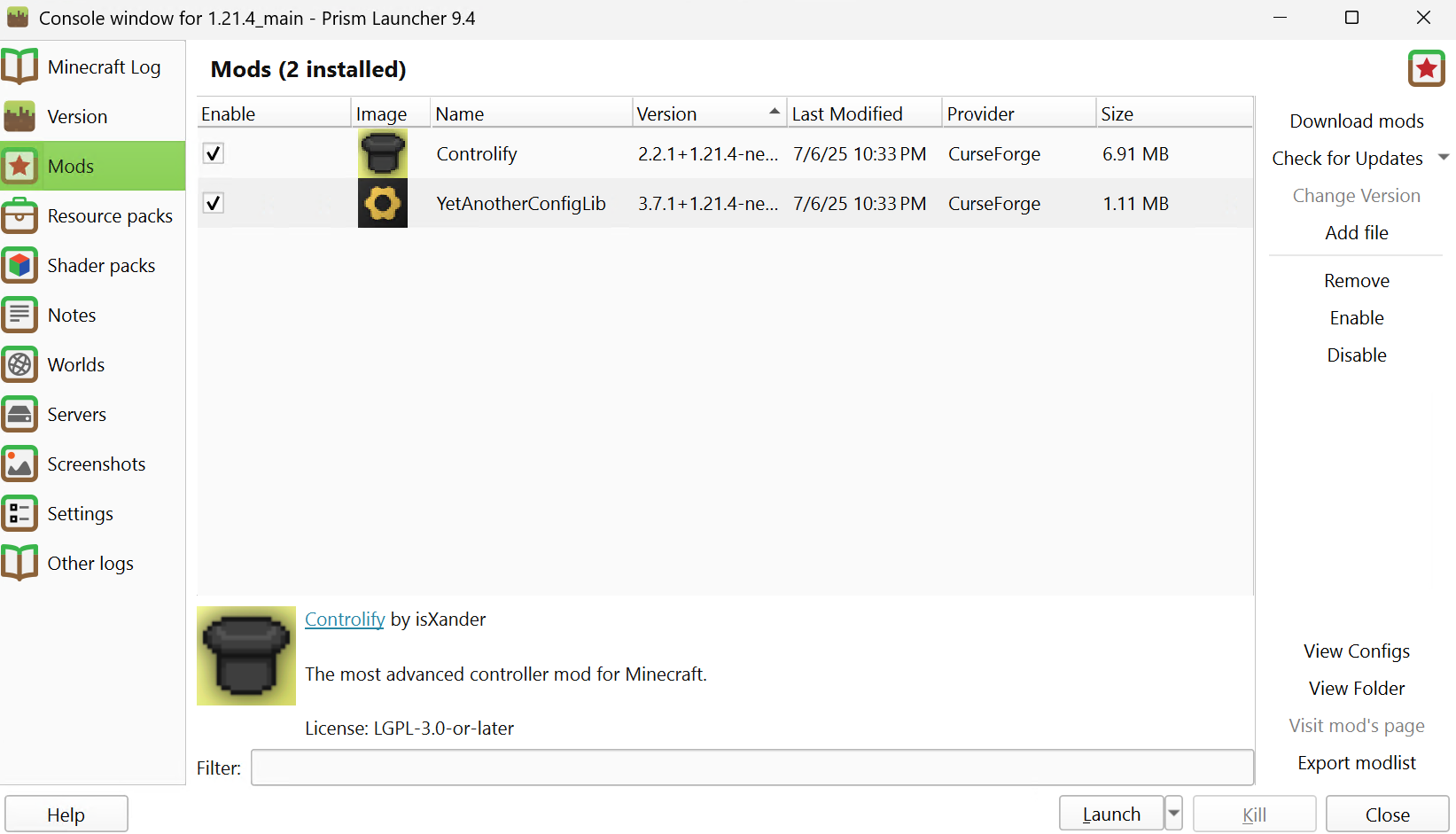Select the YetAnotherConfigLib mod name
Screen dimensions: 1456x834
point(521,203)
